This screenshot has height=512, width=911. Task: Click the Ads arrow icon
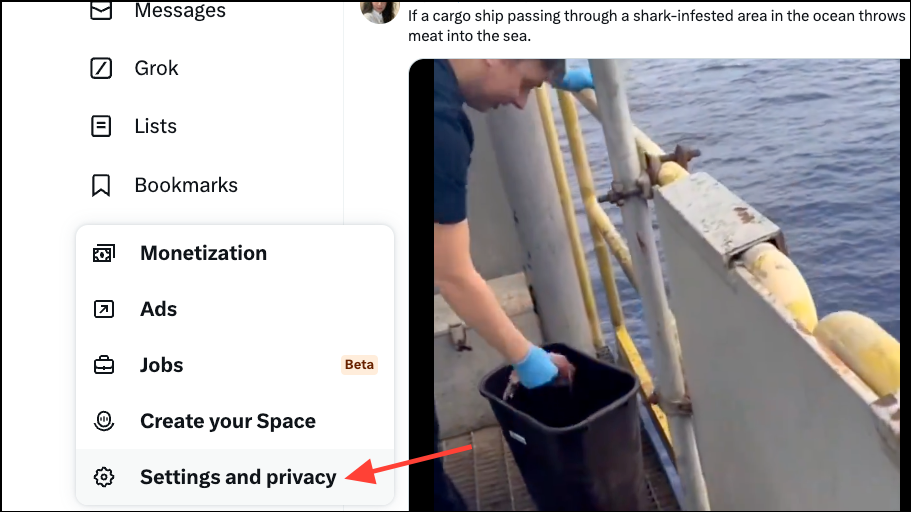tap(104, 309)
